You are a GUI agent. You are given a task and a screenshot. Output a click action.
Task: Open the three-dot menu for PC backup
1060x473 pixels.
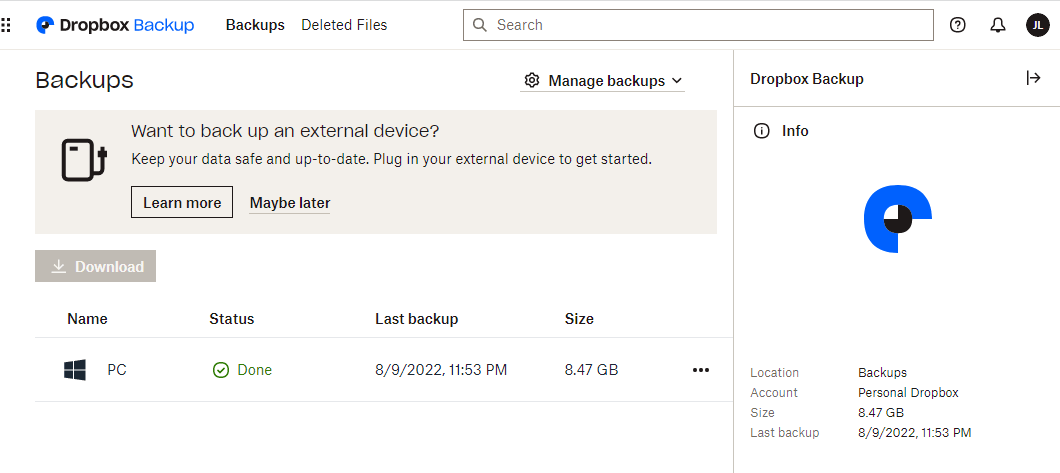[x=701, y=370]
